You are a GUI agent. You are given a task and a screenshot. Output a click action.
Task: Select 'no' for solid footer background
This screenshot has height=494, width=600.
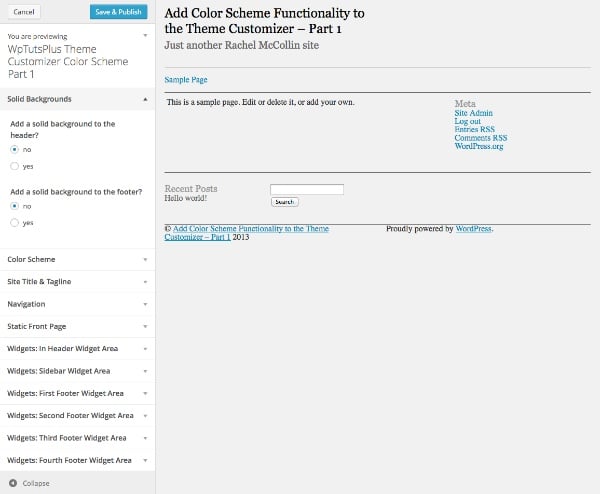pyautogui.click(x=15, y=206)
